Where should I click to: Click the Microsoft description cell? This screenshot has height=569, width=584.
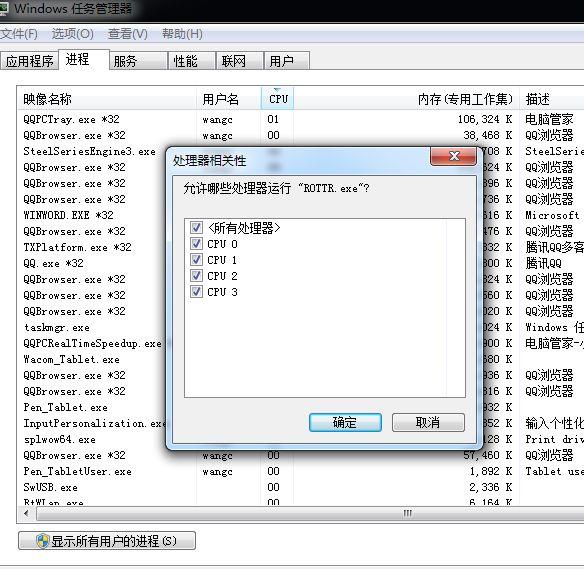coord(552,215)
